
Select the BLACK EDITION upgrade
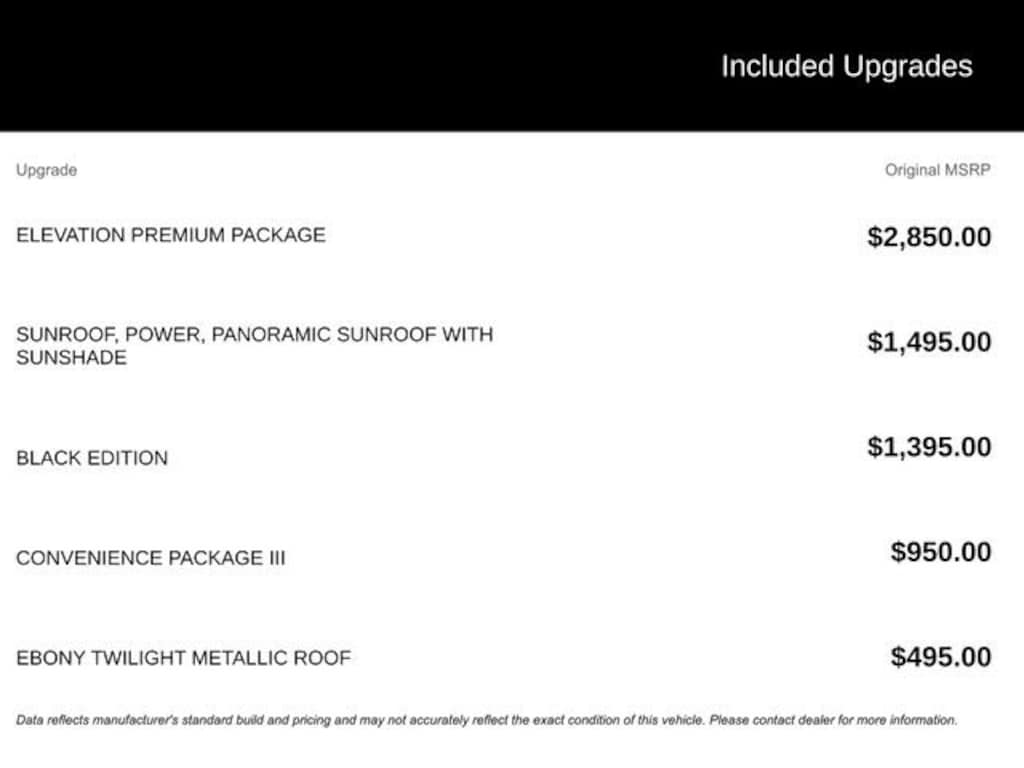[x=92, y=458]
